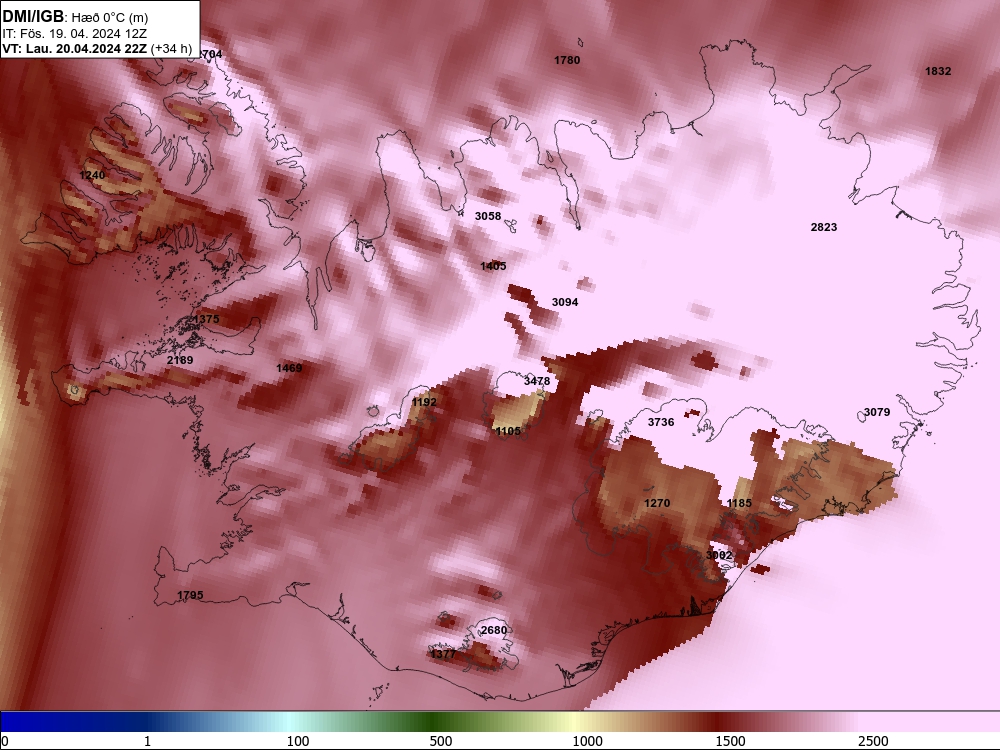The image size is (1000, 750).
Task: Click the map value 1795
Action: (190, 596)
